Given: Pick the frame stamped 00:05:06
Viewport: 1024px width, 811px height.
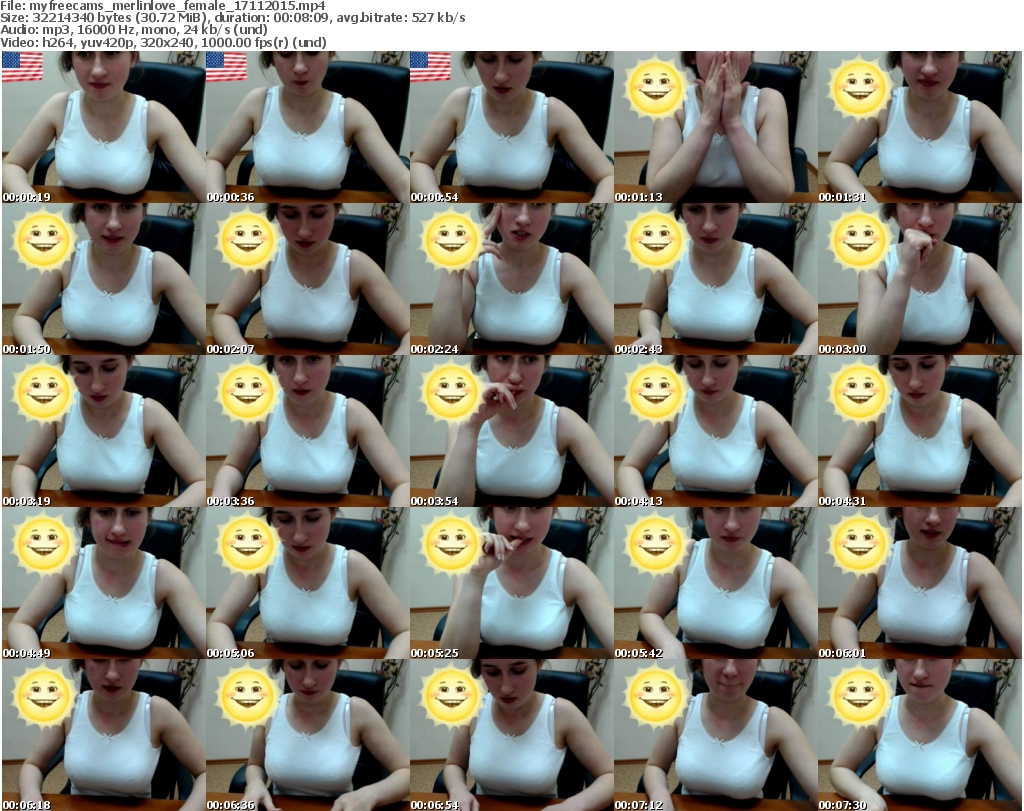Looking at the screenshot, I should (308, 584).
